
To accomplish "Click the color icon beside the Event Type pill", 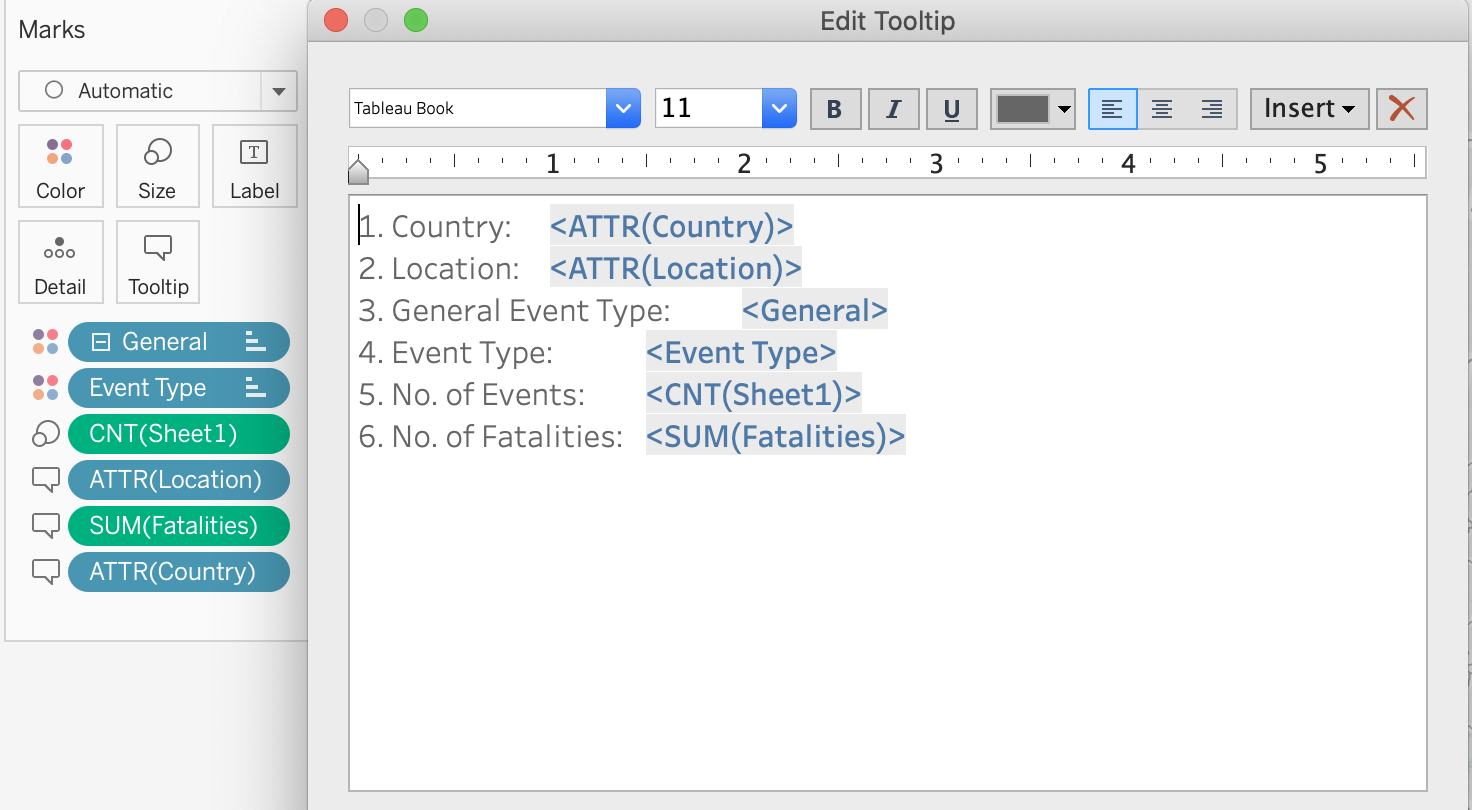I will [x=45, y=388].
